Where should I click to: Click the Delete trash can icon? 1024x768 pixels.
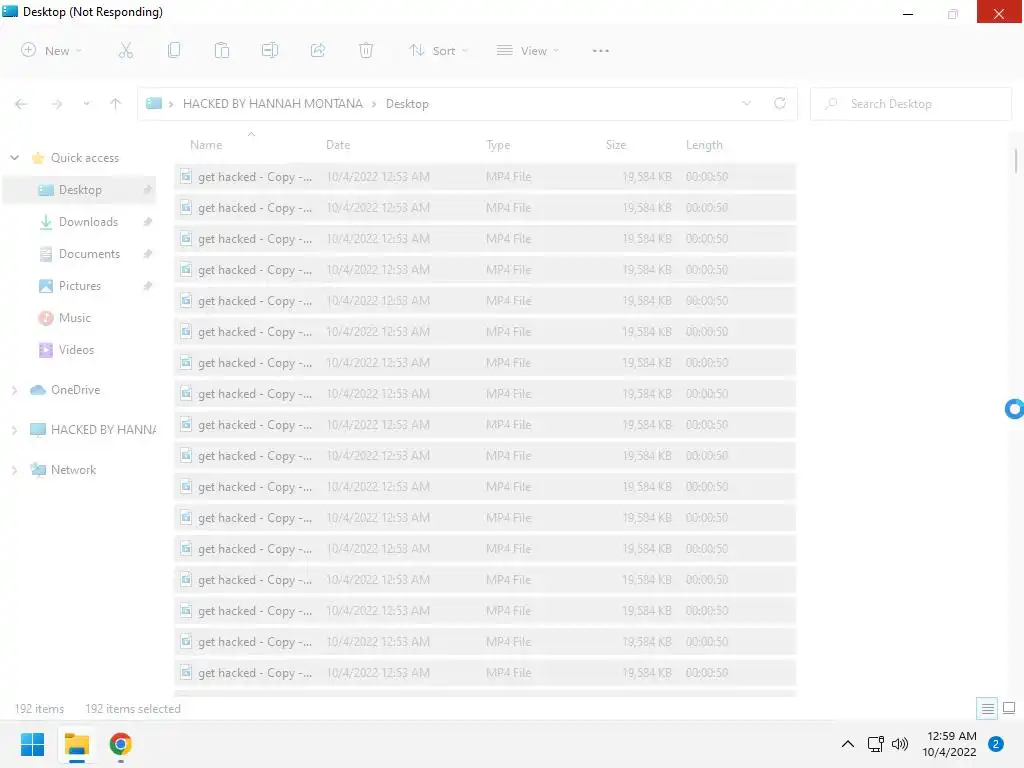pos(366,50)
